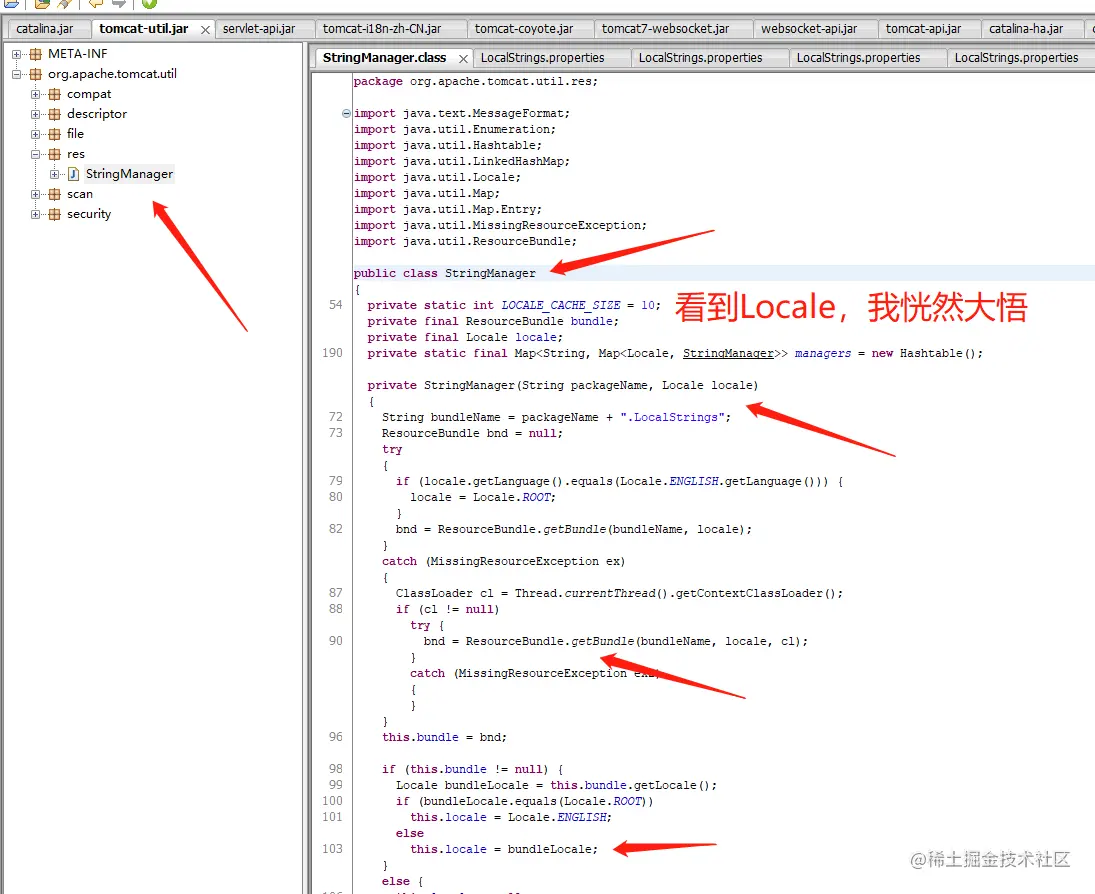Click the descriptor package icon

[x=54, y=114]
